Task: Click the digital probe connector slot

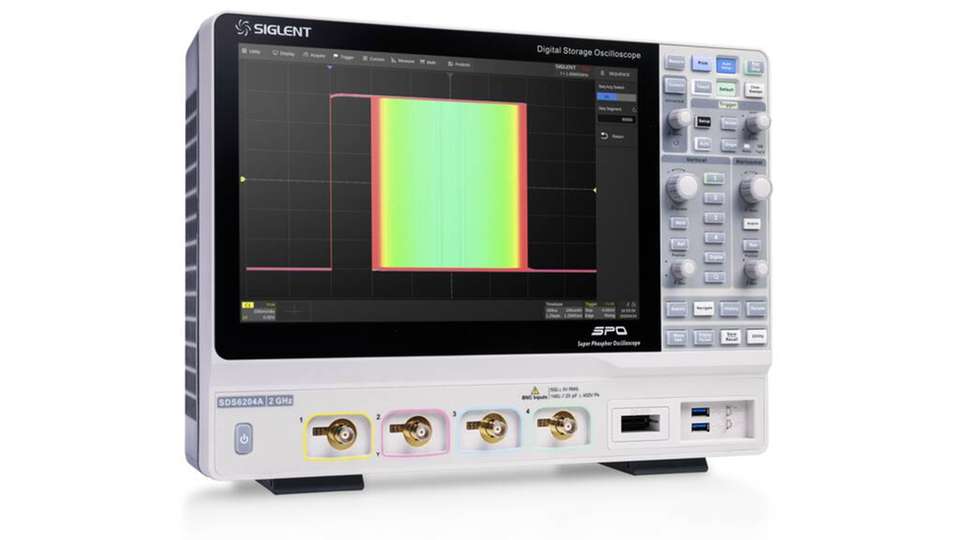Action: [x=640, y=423]
